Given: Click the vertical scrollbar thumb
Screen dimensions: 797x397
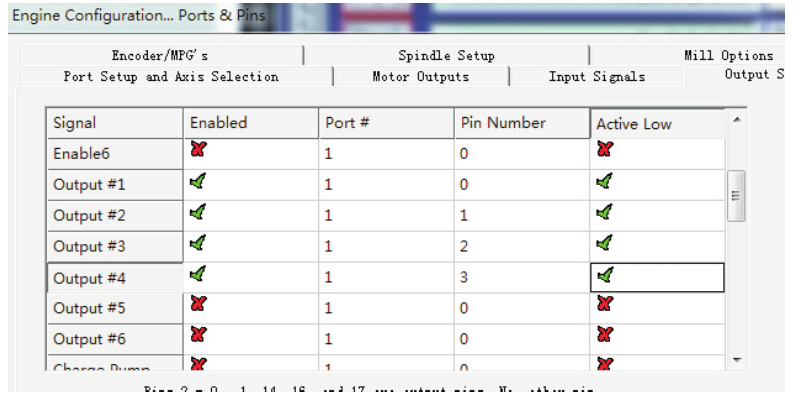Looking at the screenshot, I should coord(737,196).
